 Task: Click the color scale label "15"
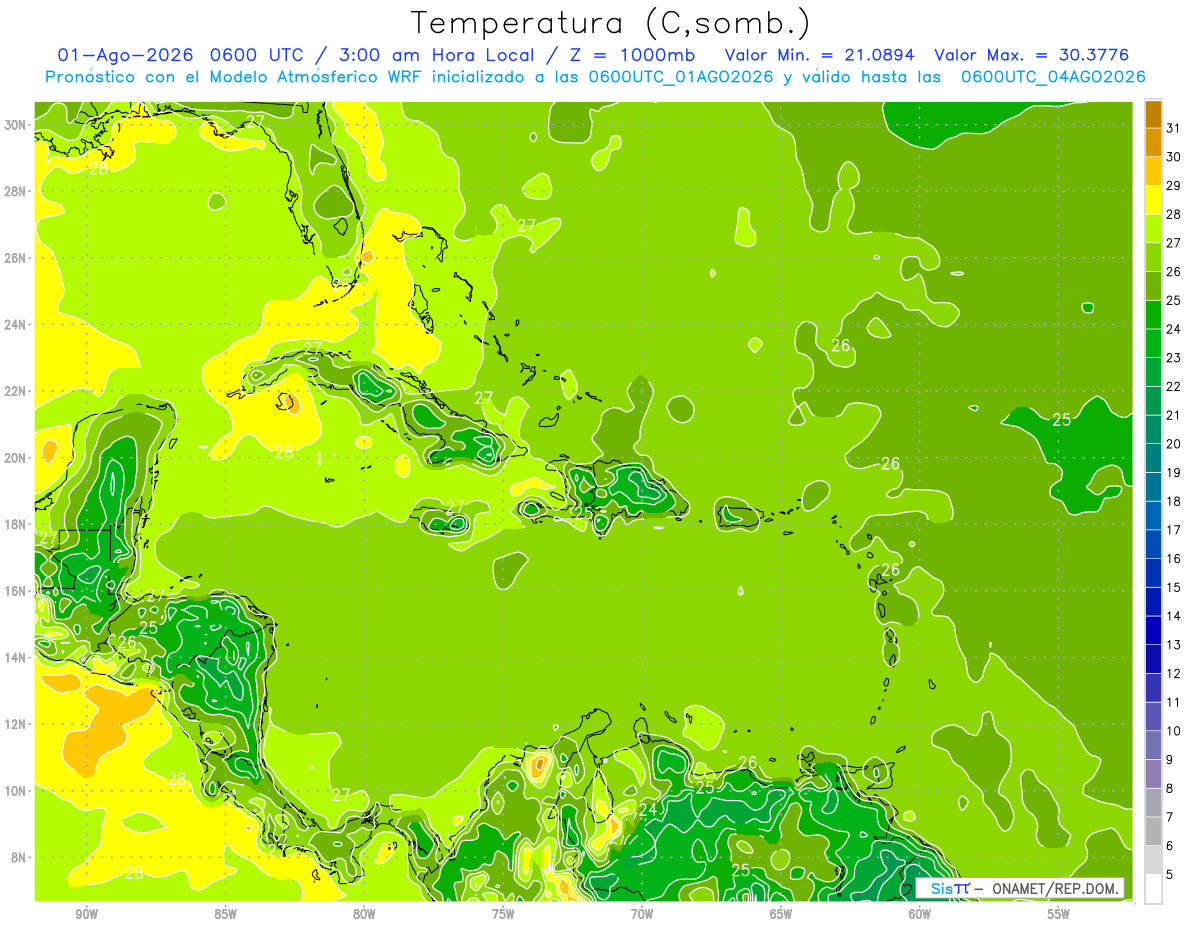tap(1174, 587)
